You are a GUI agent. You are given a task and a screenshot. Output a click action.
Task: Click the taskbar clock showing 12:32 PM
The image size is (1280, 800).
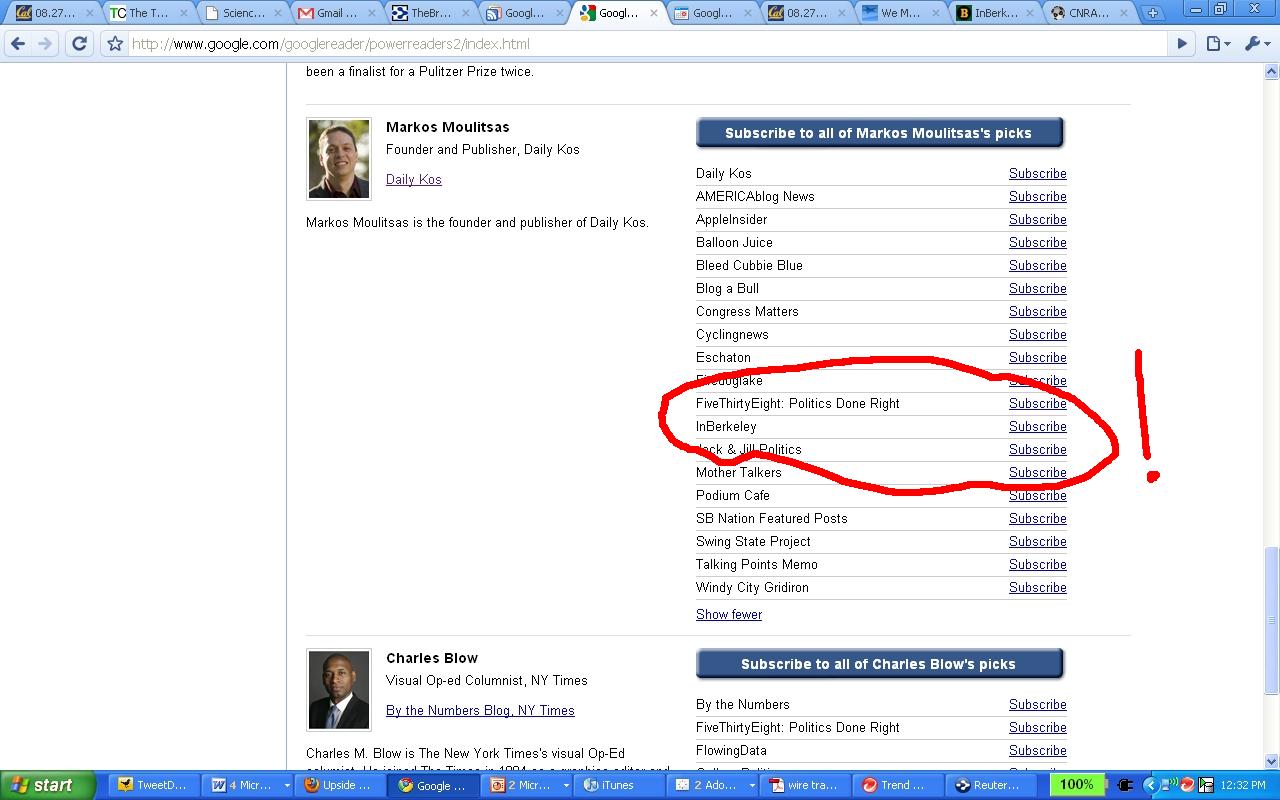coord(1243,785)
